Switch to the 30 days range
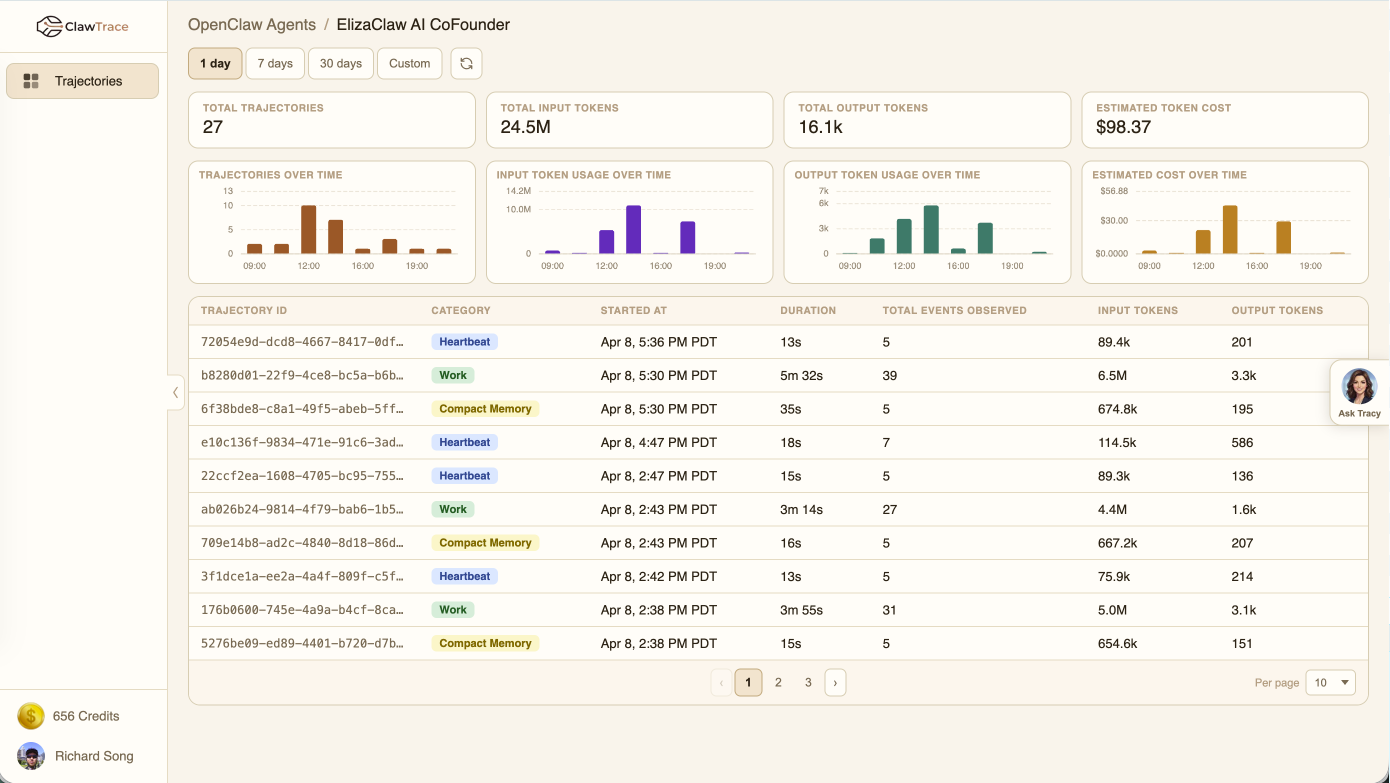The image size is (1390, 783). tap(340, 62)
